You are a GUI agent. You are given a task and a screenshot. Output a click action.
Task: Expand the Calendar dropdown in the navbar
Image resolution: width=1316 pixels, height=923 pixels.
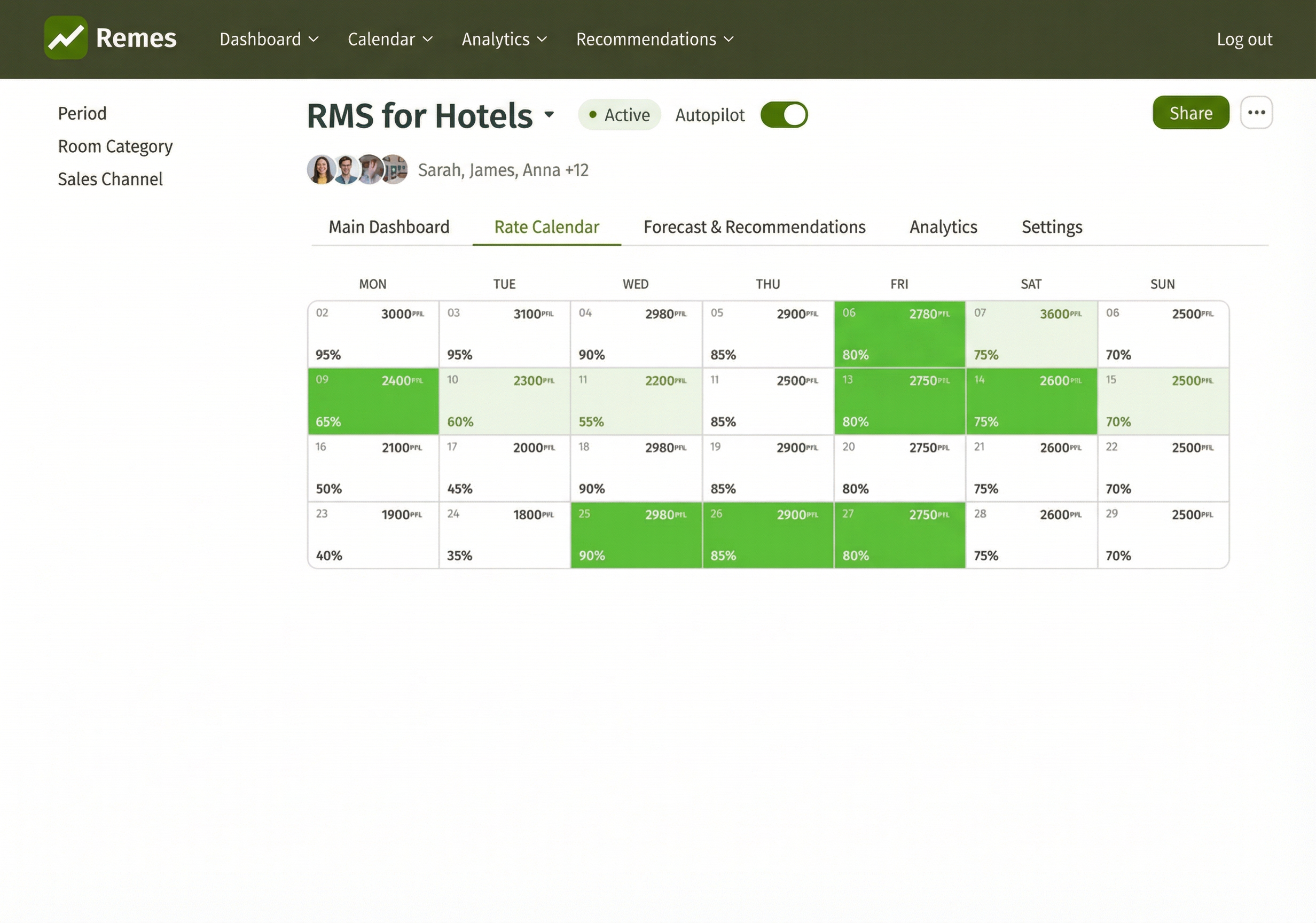tap(390, 39)
